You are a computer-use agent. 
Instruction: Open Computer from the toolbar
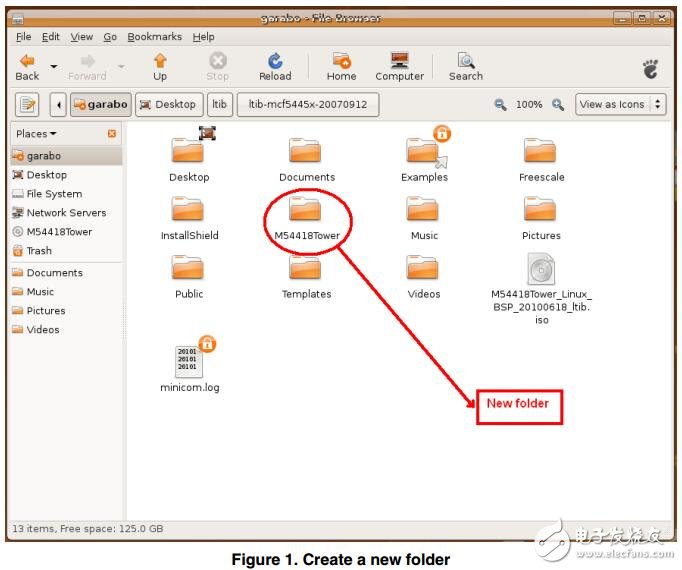coord(399,62)
